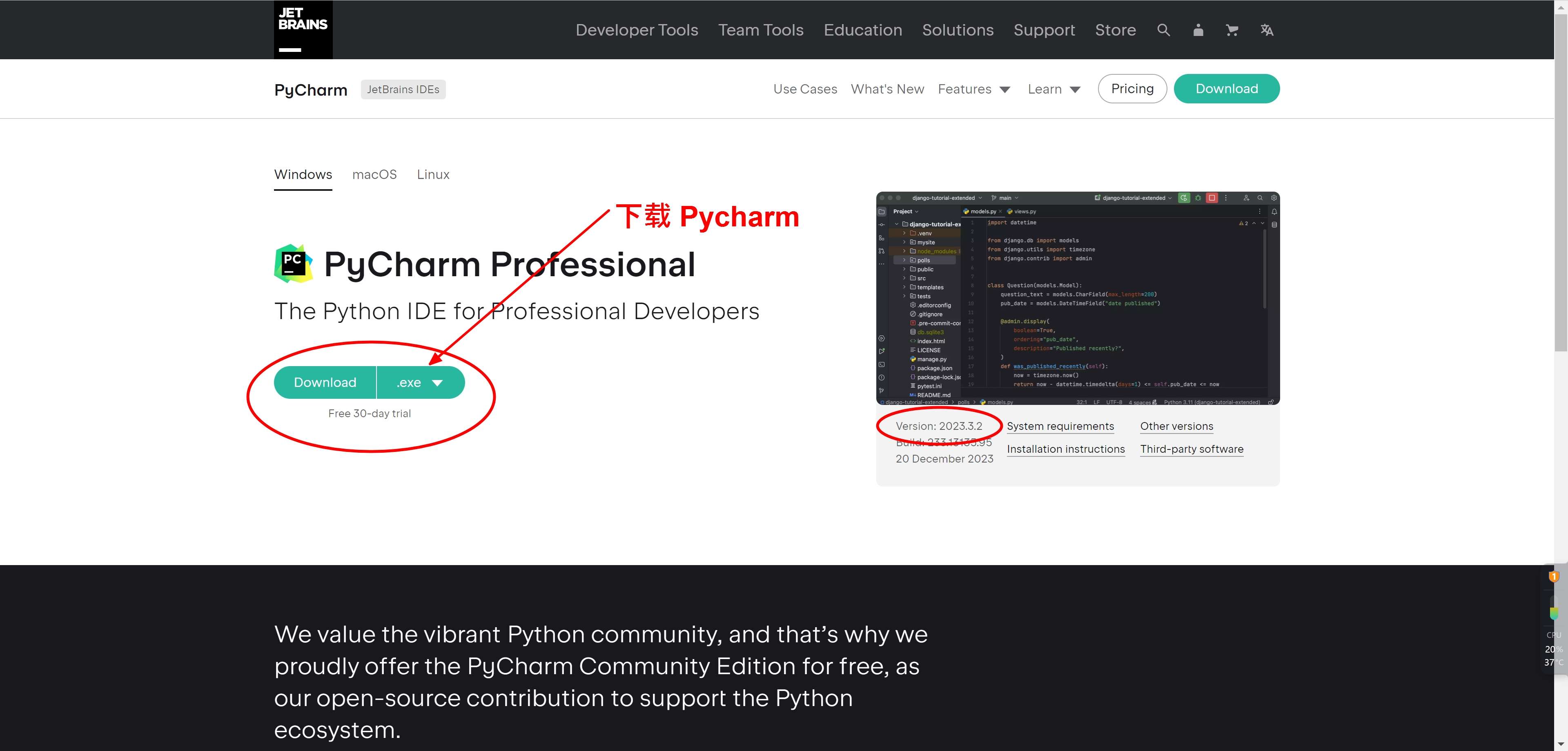1568x751 pixels.
Task: Open the Team Tools menu
Action: [x=761, y=30]
